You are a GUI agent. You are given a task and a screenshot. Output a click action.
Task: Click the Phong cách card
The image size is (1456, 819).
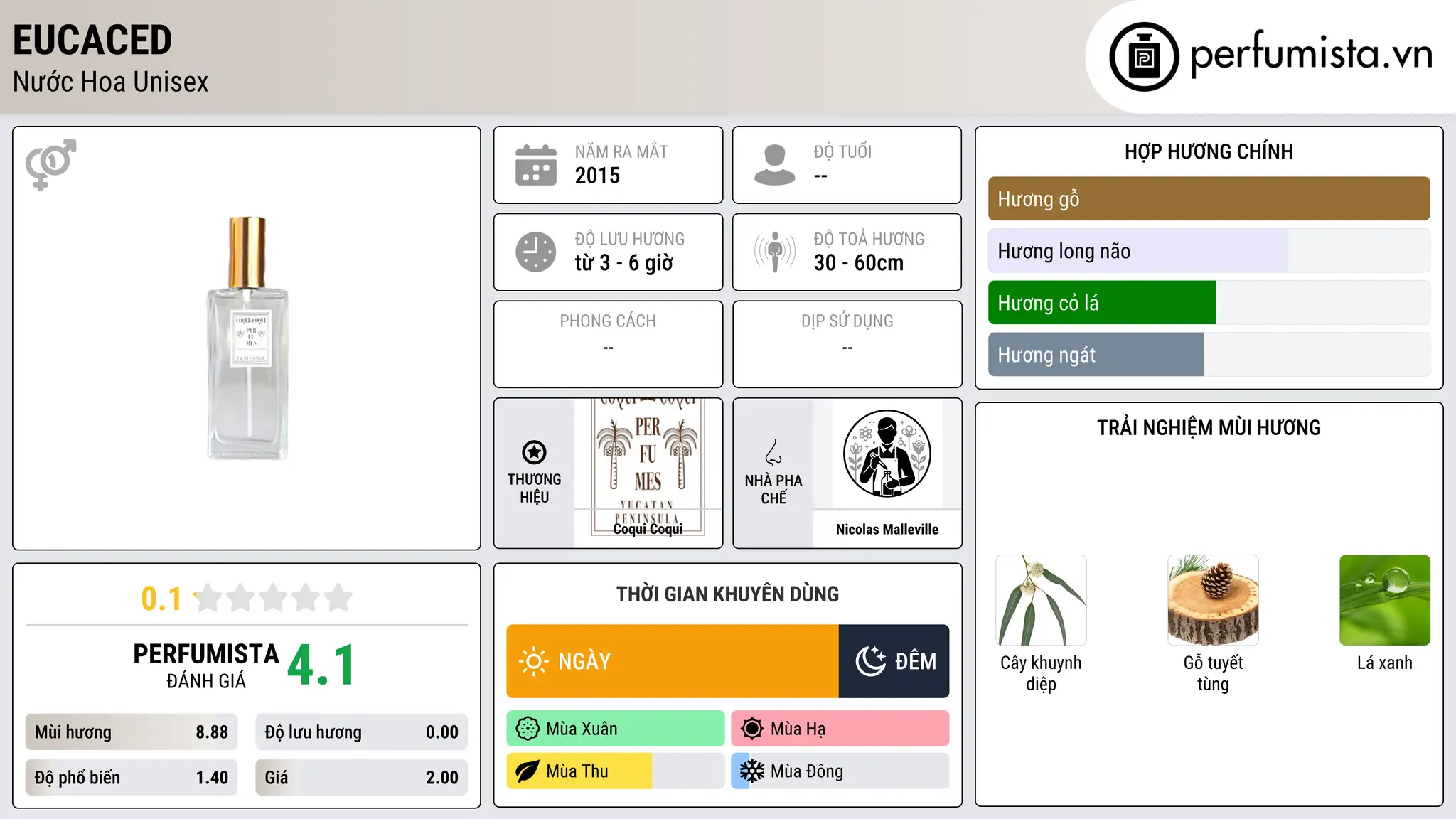[x=608, y=344]
